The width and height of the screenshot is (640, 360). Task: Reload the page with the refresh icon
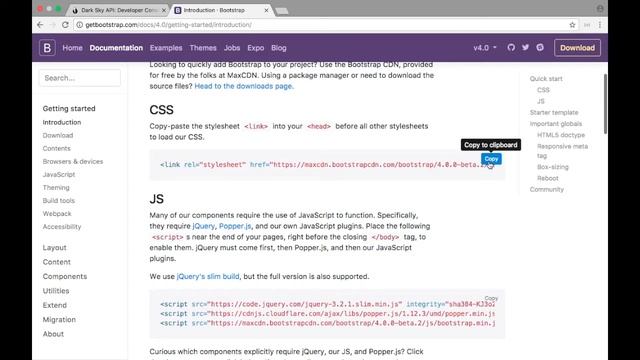click(x=65, y=24)
